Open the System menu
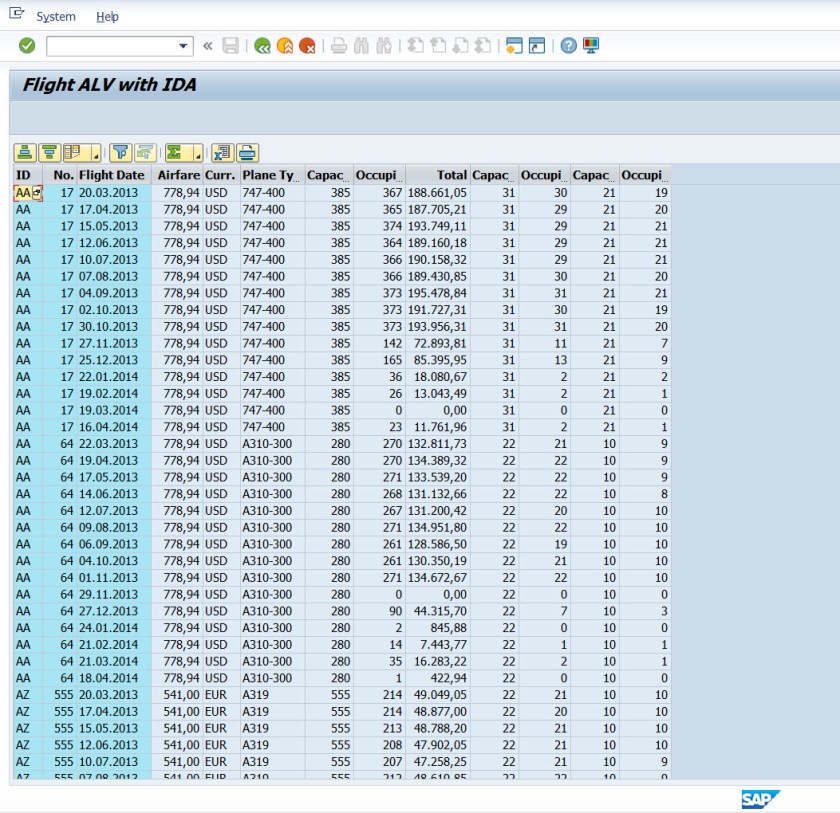The height and width of the screenshot is (813, 840). (x=55, y=17)
